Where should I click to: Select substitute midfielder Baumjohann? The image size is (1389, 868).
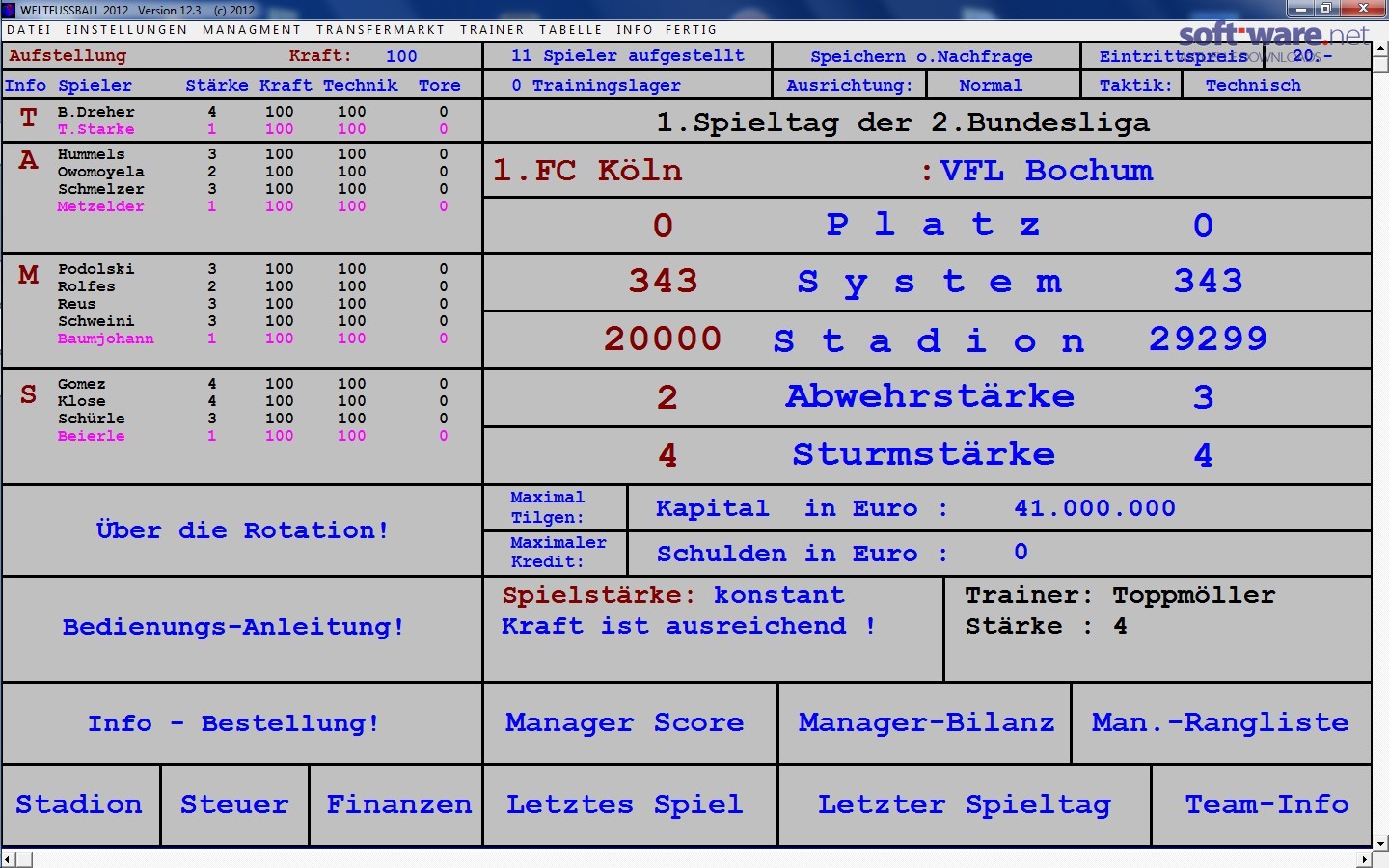(106, 339)
